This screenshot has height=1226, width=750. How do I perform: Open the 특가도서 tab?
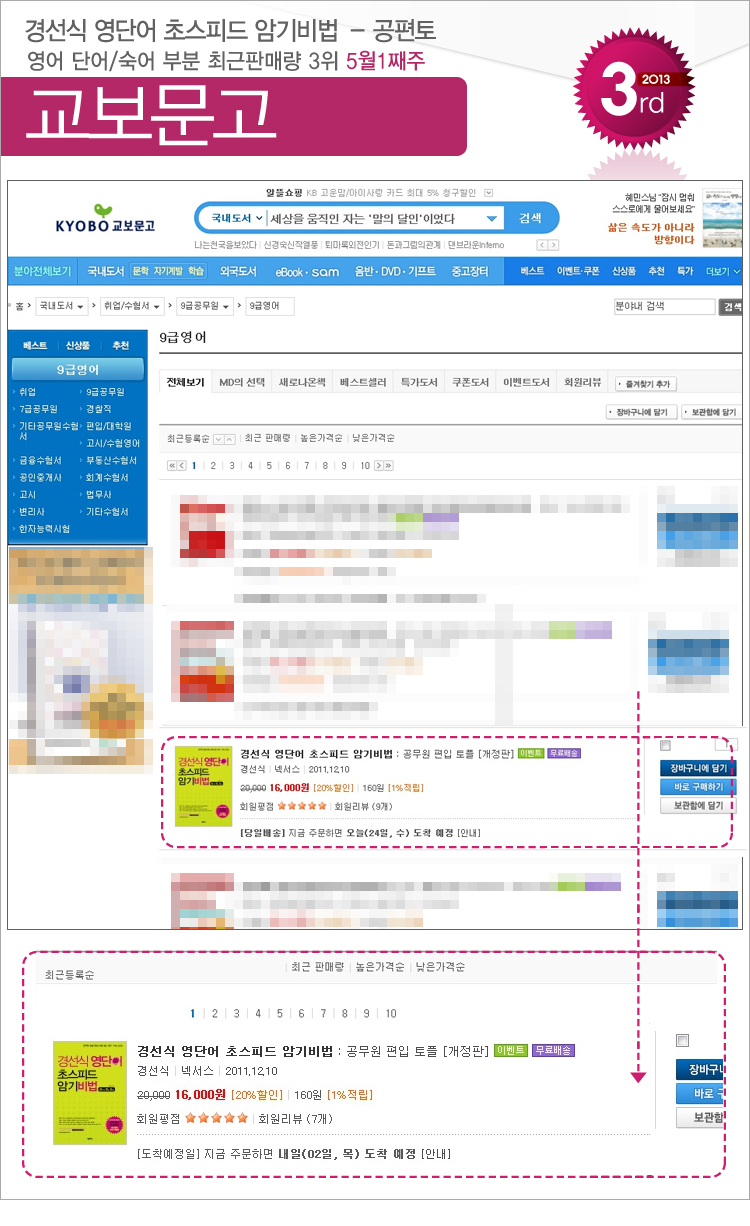click(417, 382)
